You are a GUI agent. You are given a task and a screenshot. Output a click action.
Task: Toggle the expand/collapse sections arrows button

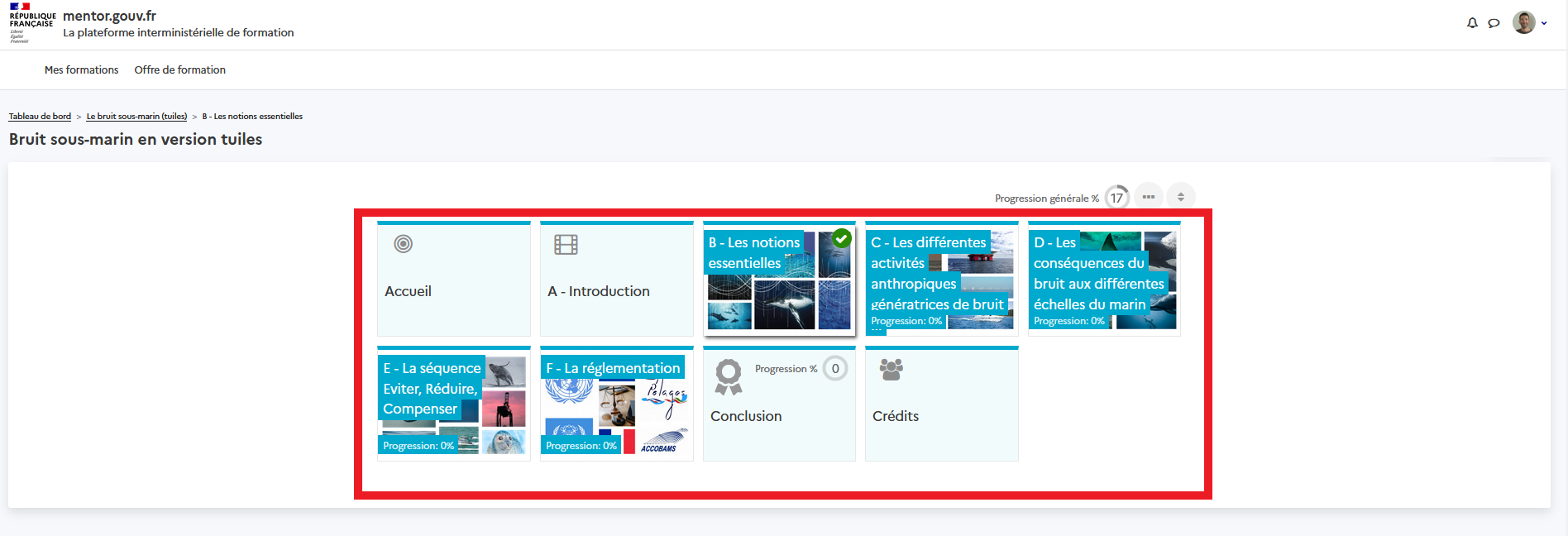point(1180,197)
